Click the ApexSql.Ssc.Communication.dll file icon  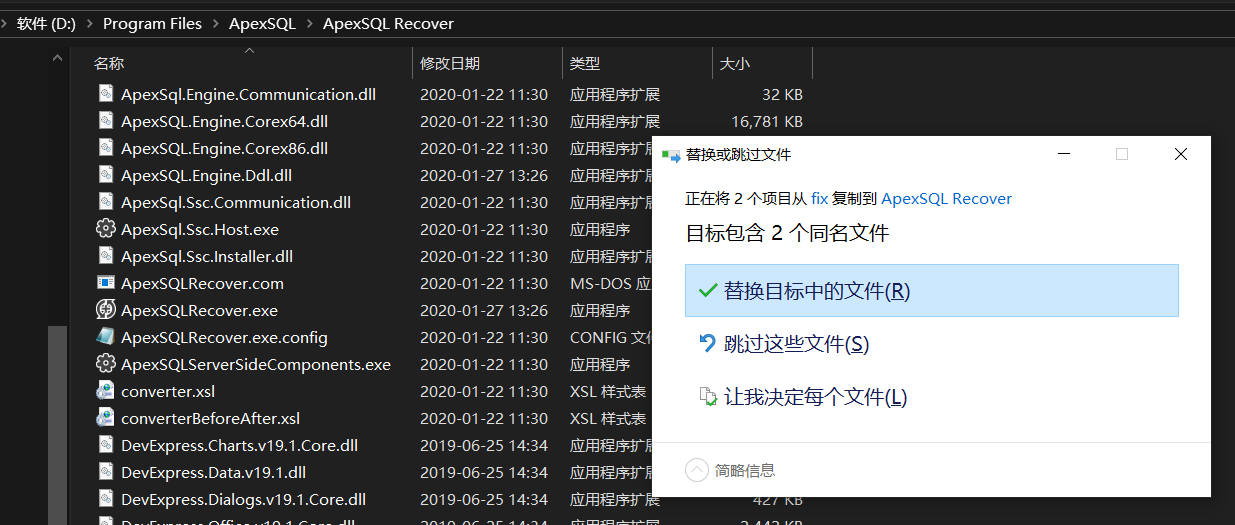(105, 202)
